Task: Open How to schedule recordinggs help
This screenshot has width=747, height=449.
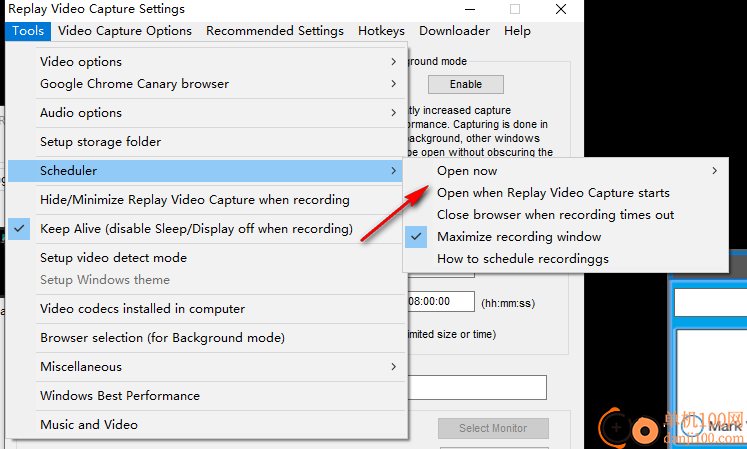Action: [x=566, y=259]
